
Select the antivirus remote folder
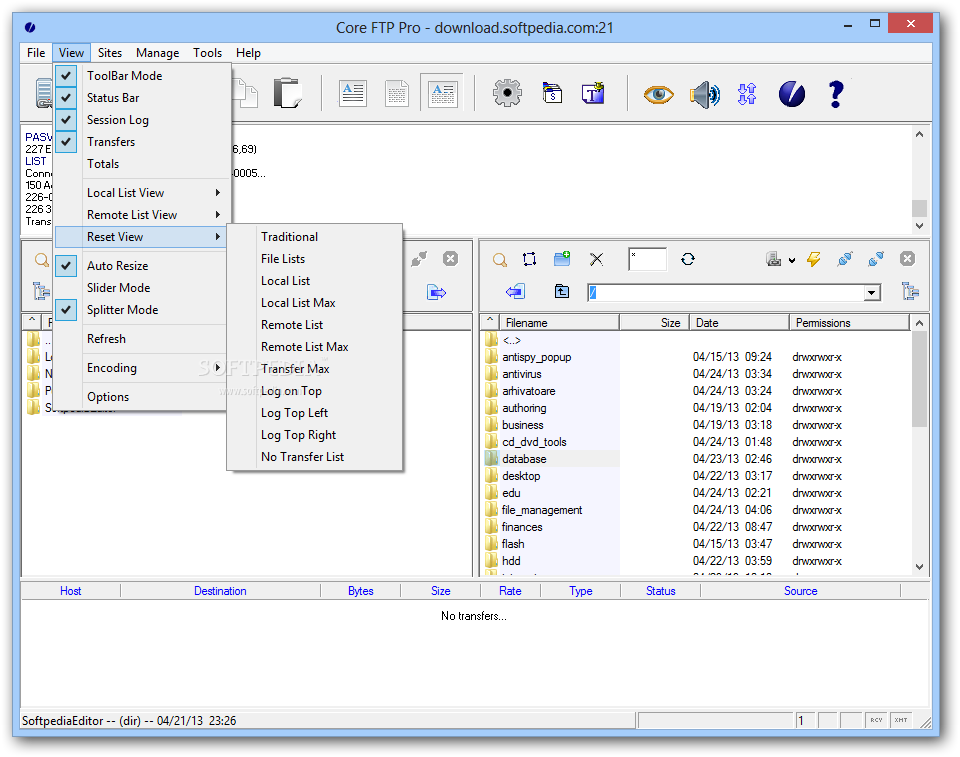point(522,374)
